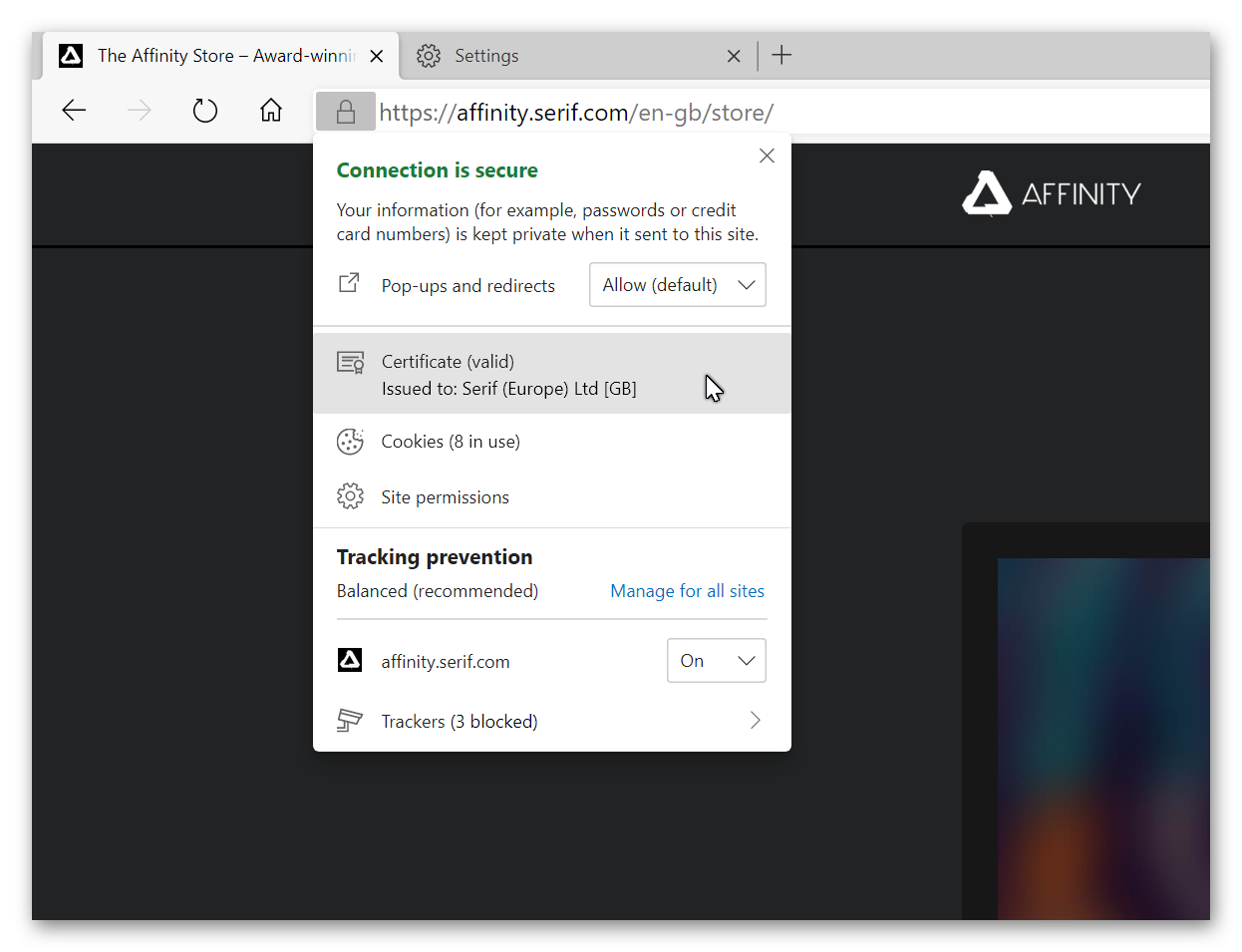Expand Trackers (3 blocked) chevron

click(x=756, y=720)
